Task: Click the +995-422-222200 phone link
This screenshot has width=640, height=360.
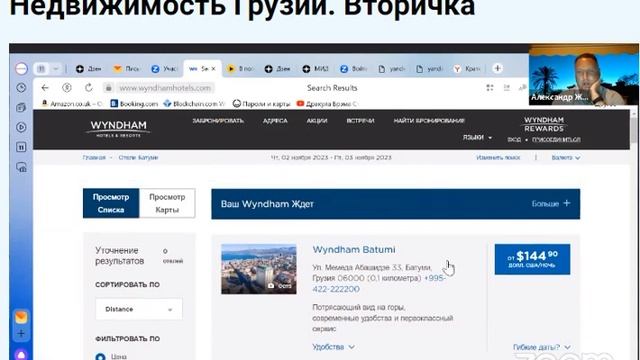Action: [x=379, y=284]
